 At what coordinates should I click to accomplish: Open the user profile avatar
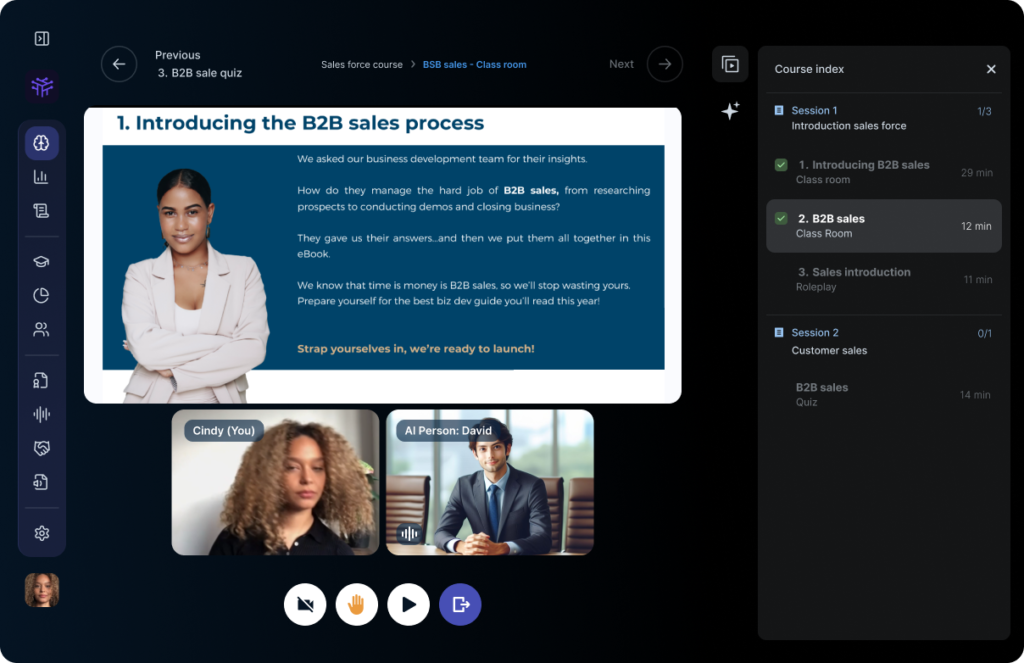click(x=42, y=590)
